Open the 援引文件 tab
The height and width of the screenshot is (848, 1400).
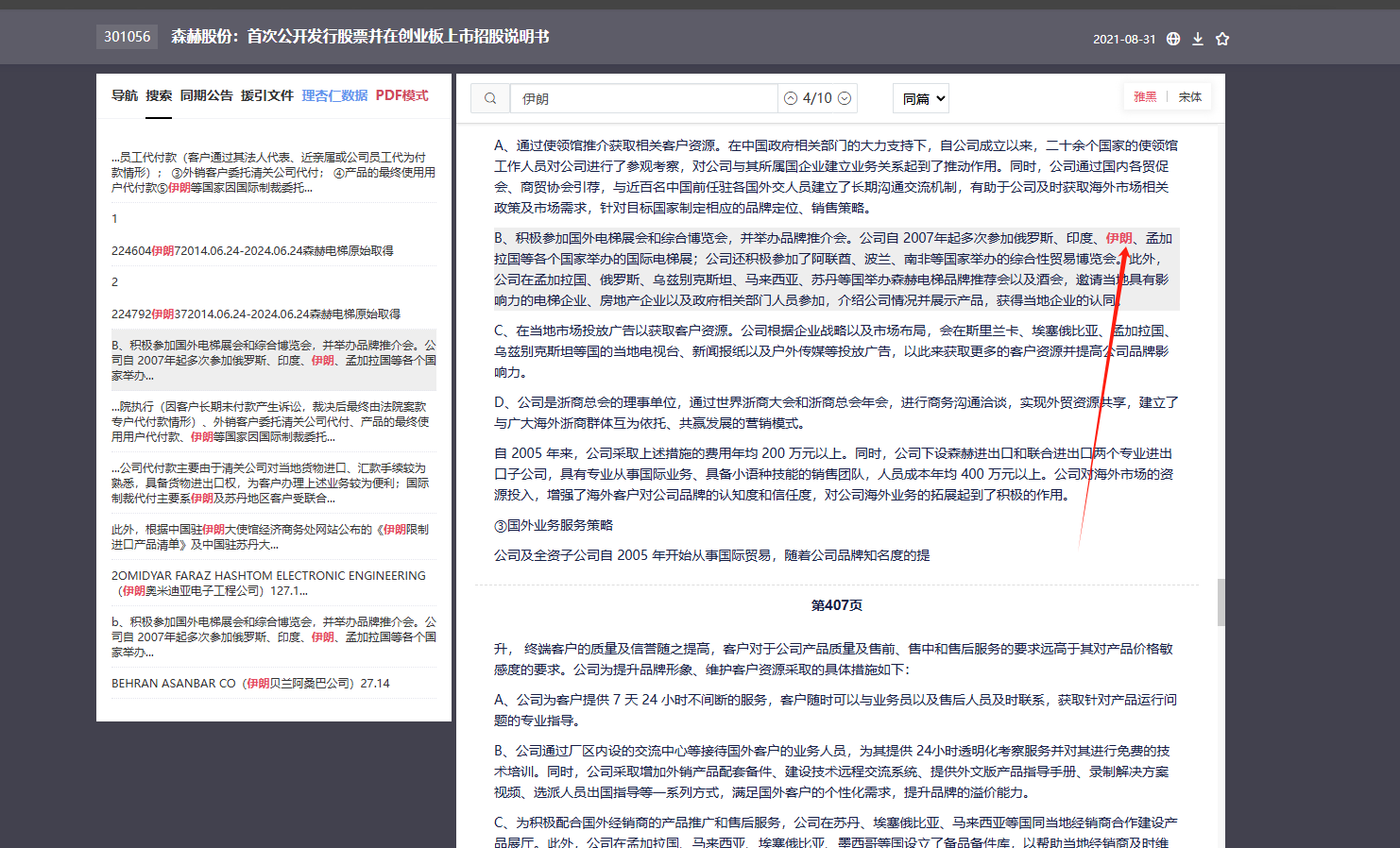point(267,95)
